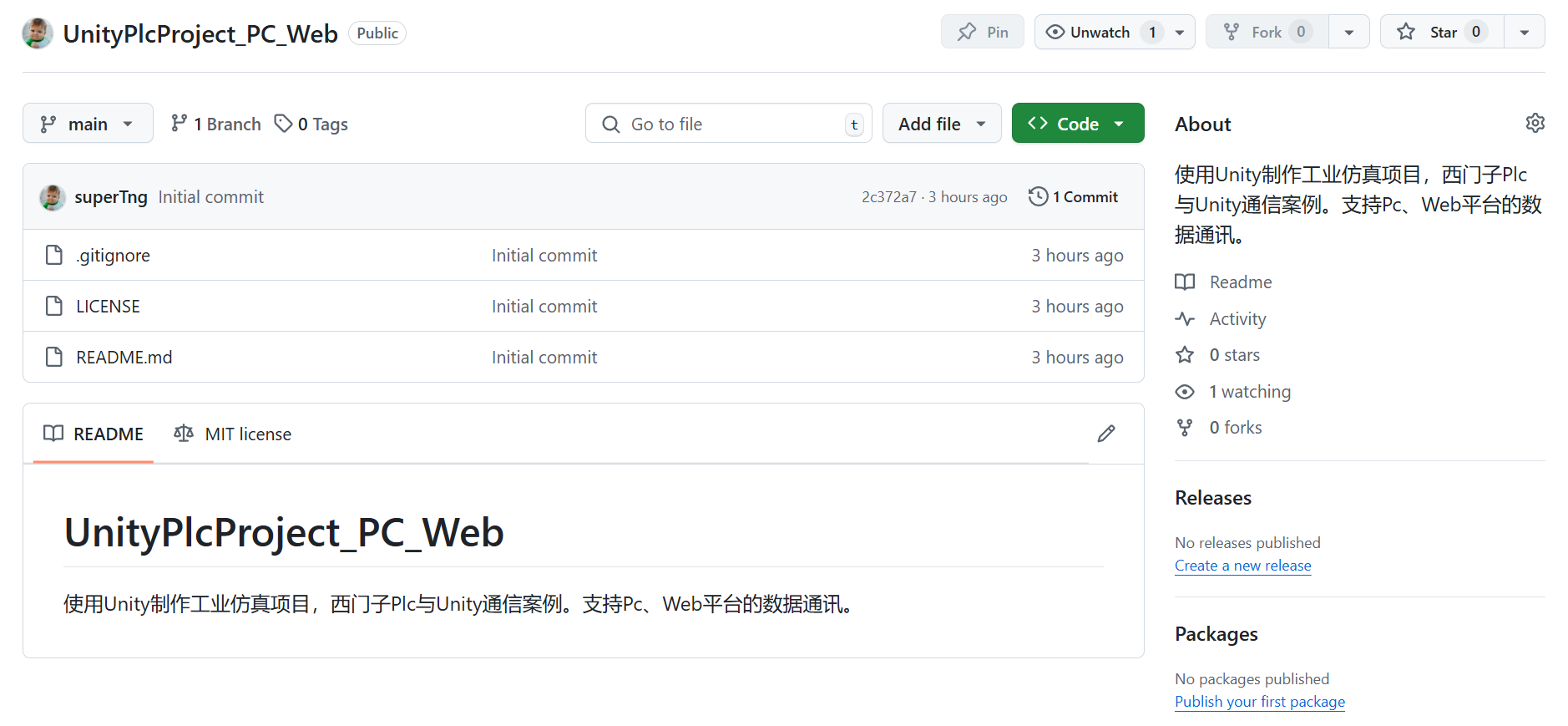This screenshot has height=726, width=1568.
Task: Switch to the README tab
Action: click(x=94, y=434)
